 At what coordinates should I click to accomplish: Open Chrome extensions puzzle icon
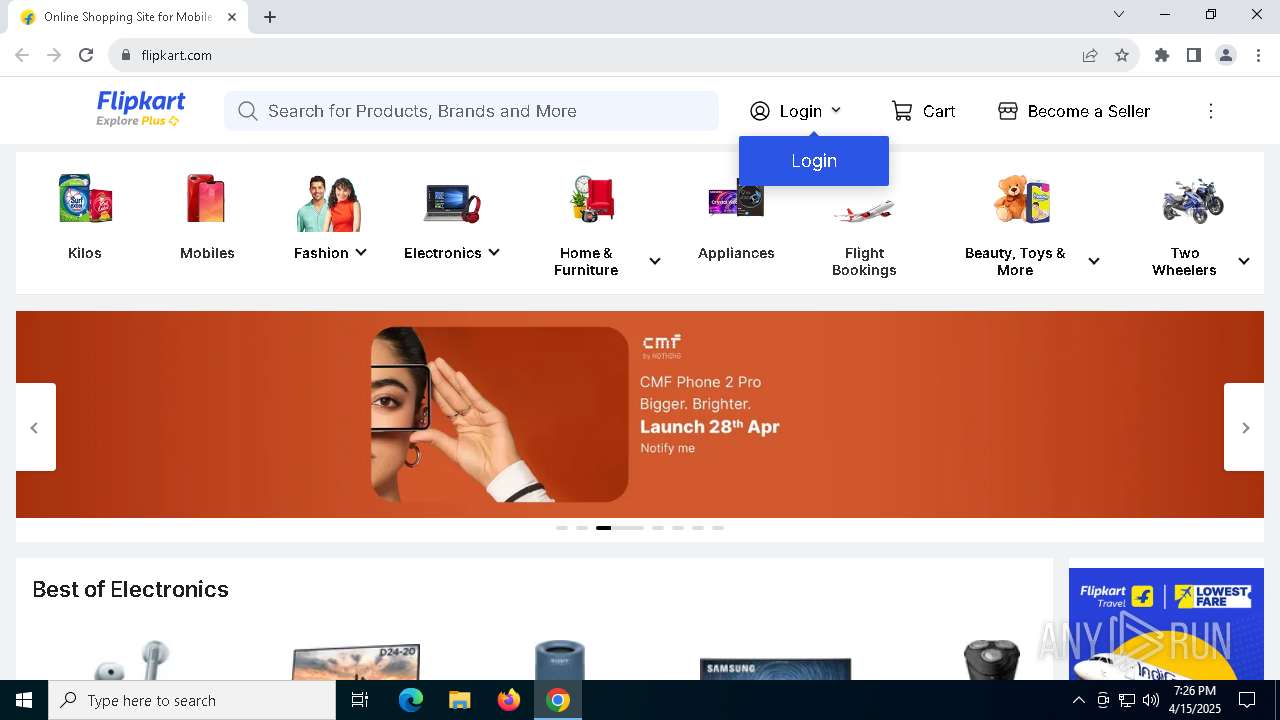[x=1162, y=55]
